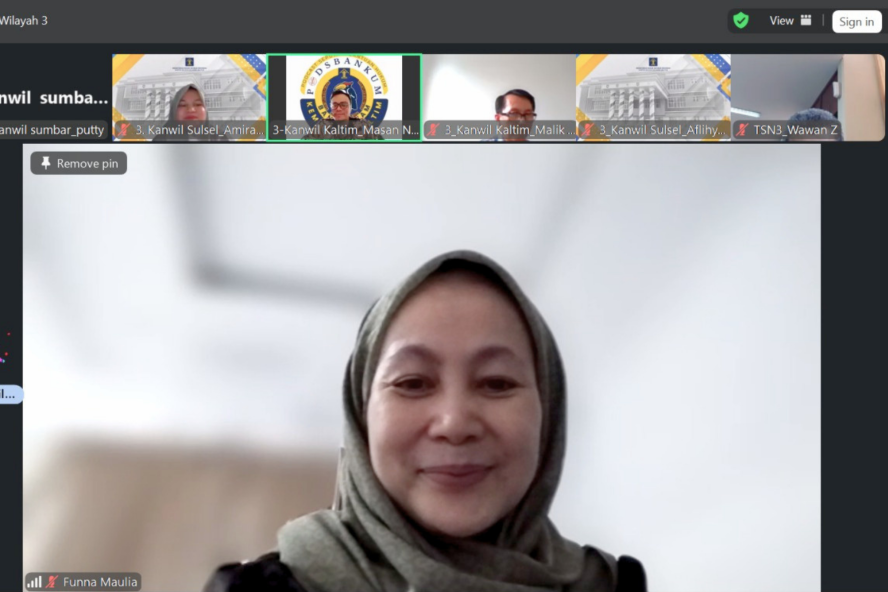Click muted mic icon beside TSN3_Wawan Z
This screenshot has width=888, height=592.
(x=742, y=130)
